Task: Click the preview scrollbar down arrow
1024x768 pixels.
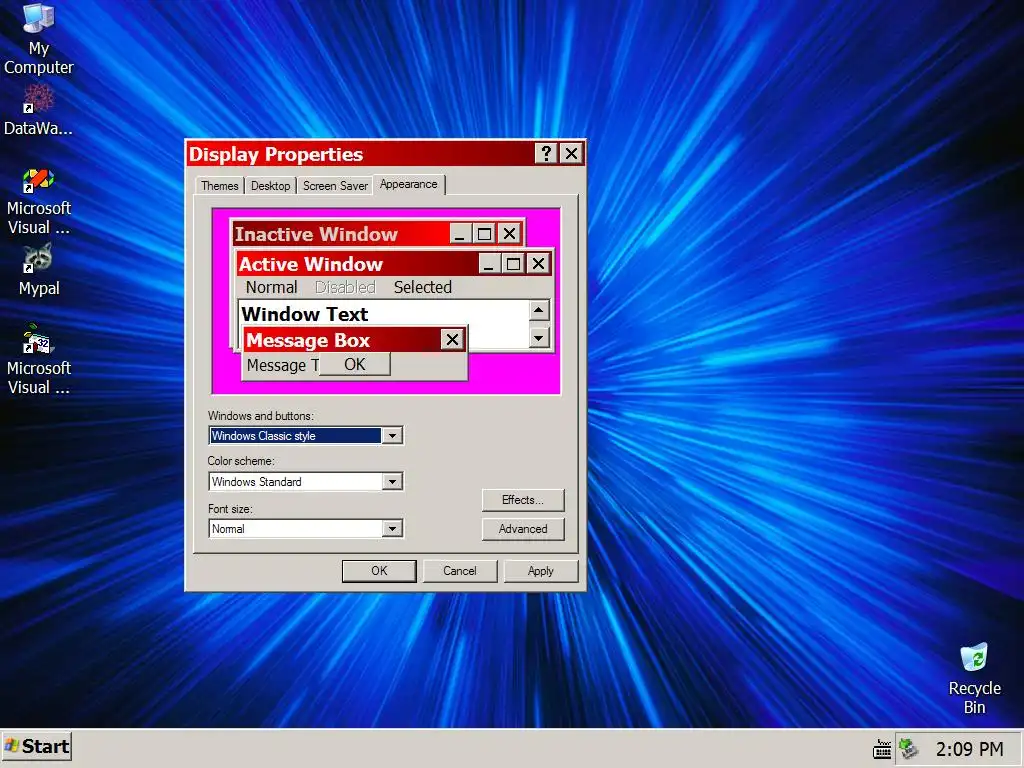Action: click(539, 338)
